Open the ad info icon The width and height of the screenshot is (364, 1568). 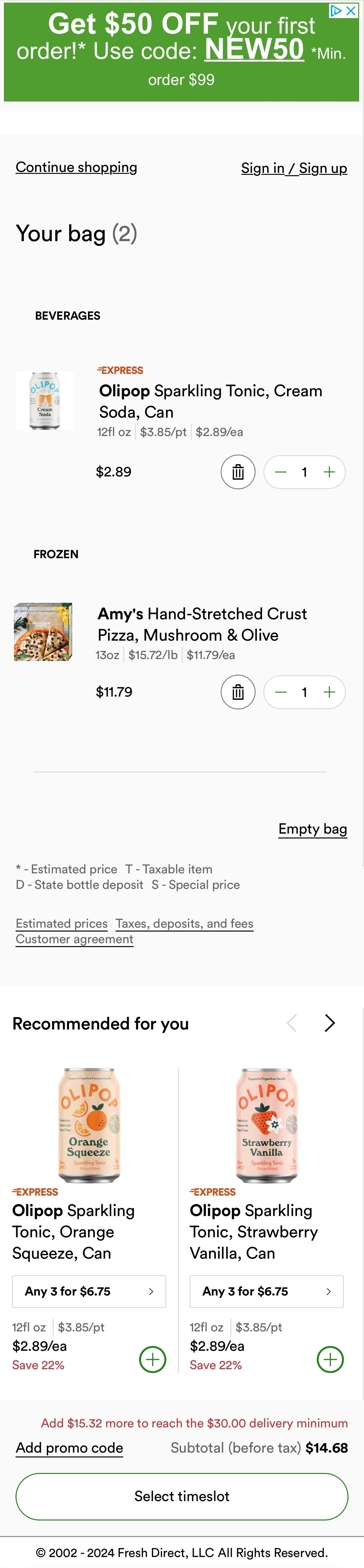336,10
